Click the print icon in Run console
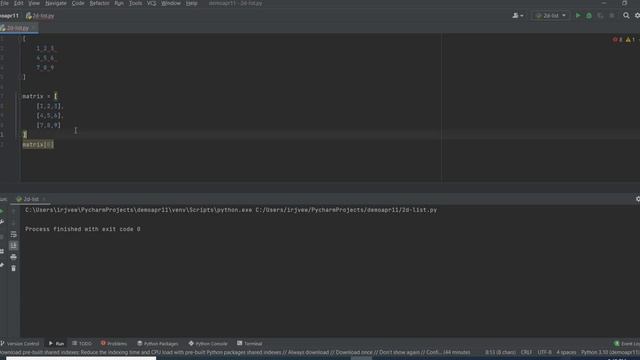The width and height of the screenshot is (640, 360). tap(13, 257)
